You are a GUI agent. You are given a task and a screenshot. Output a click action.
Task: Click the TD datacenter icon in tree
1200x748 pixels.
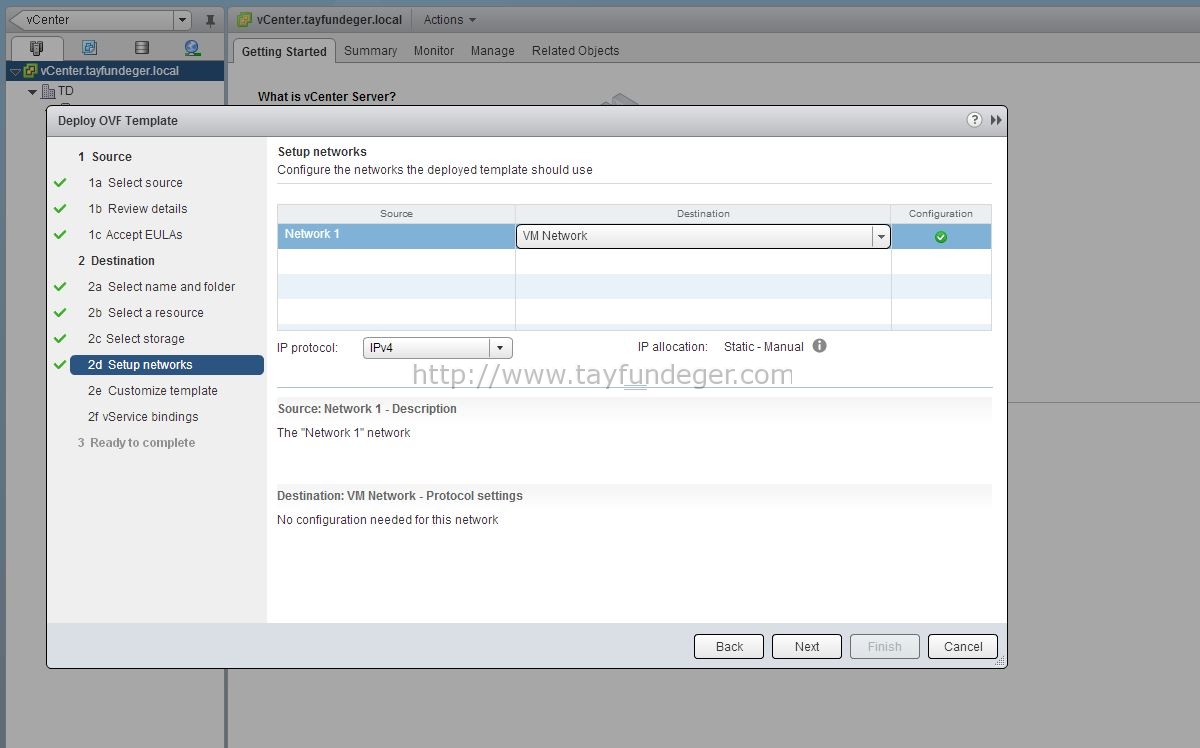click(48, 91)
